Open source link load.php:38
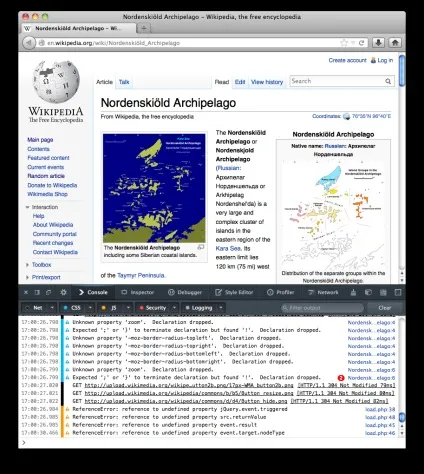424x474 pixels. tap(380, 409)
